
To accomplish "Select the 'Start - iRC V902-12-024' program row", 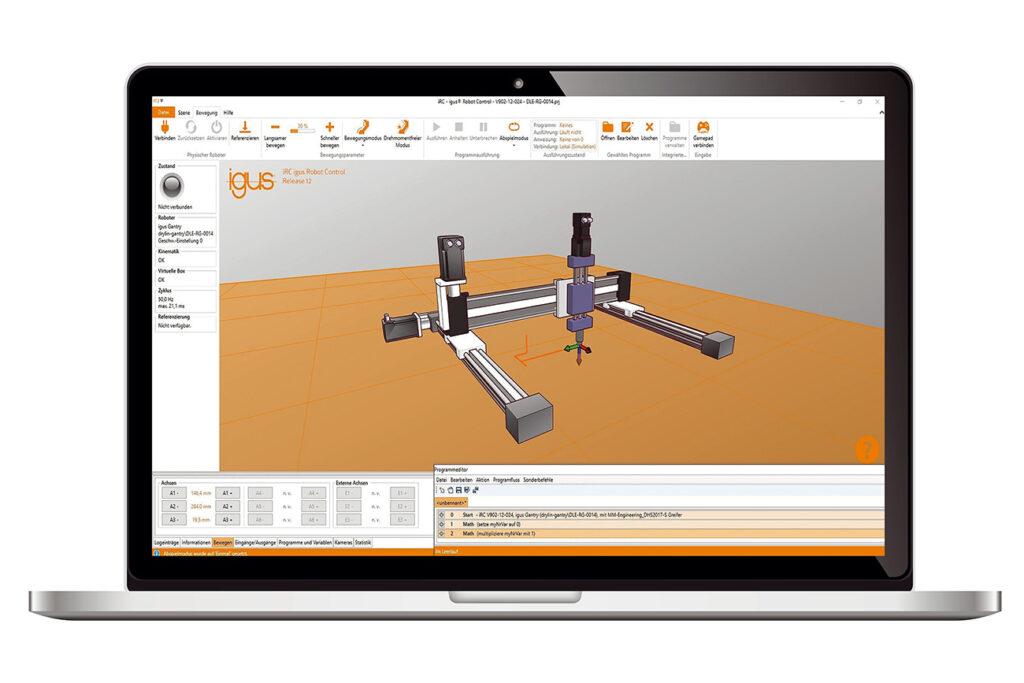I will tap(661, 515).
